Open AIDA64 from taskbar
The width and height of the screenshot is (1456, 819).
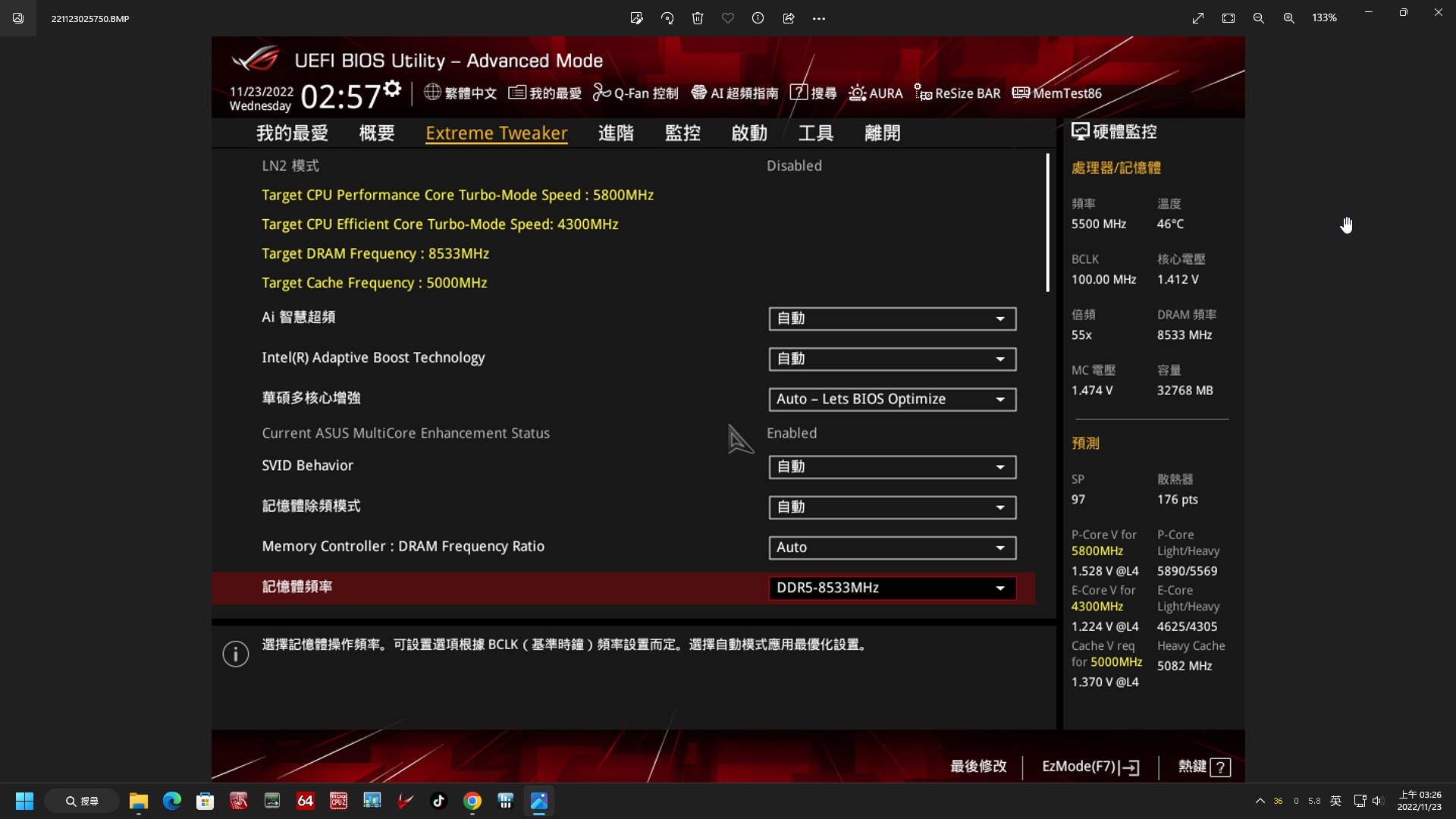point(305,801)
